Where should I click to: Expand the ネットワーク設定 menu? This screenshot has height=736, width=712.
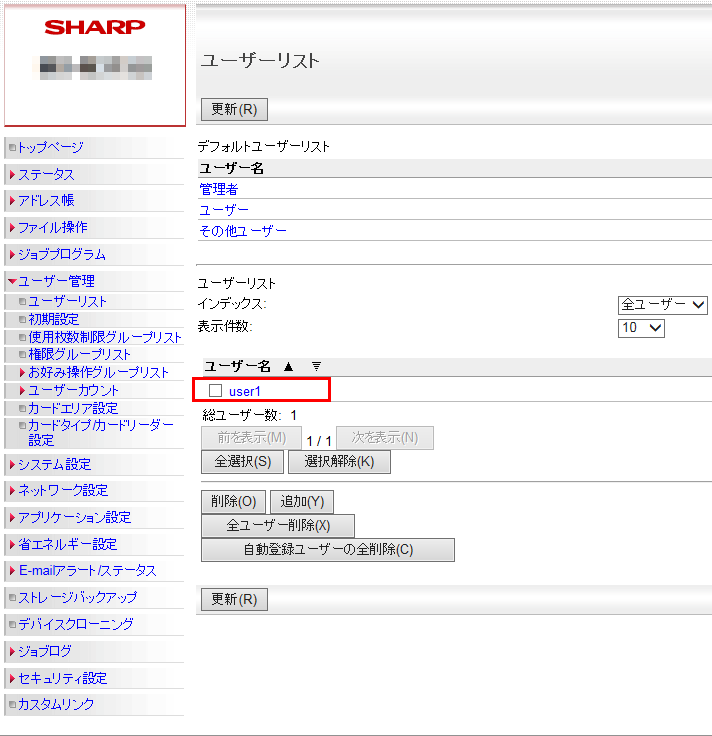(x=62, y=490)
